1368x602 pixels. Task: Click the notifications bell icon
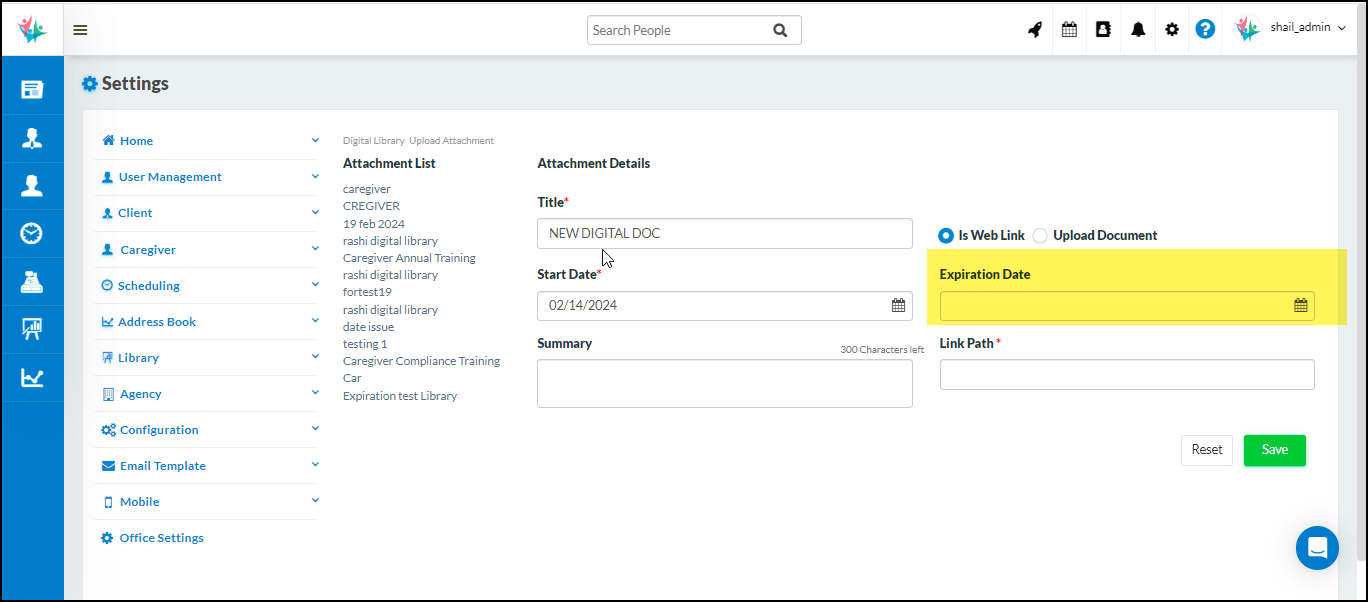pyautogui.click(x=1138, y=30)
